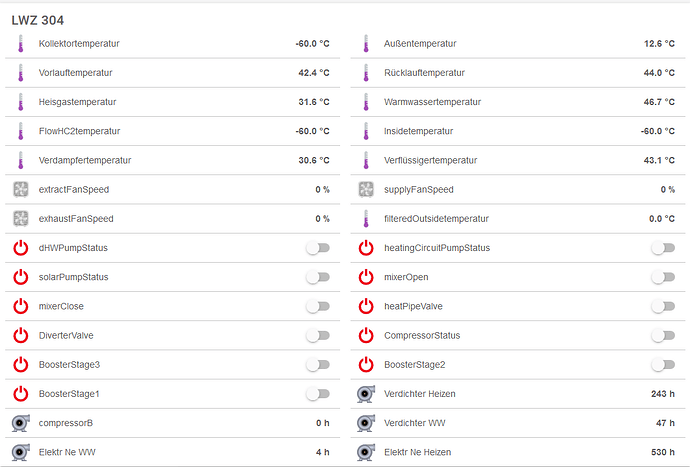
Task: Switch on the mixerOpen toggle
Action: pyautogui.click(x=661, y=277)
